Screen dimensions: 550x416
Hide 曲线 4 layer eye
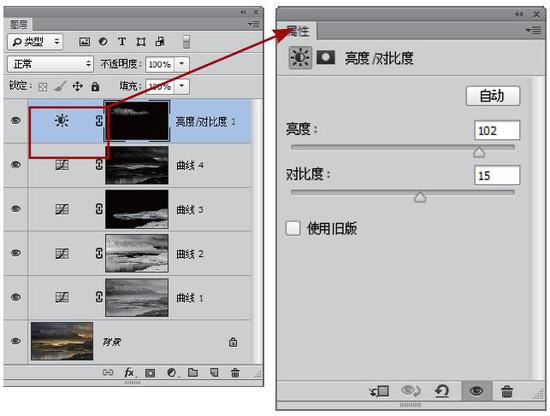click(x=15, y=165)
